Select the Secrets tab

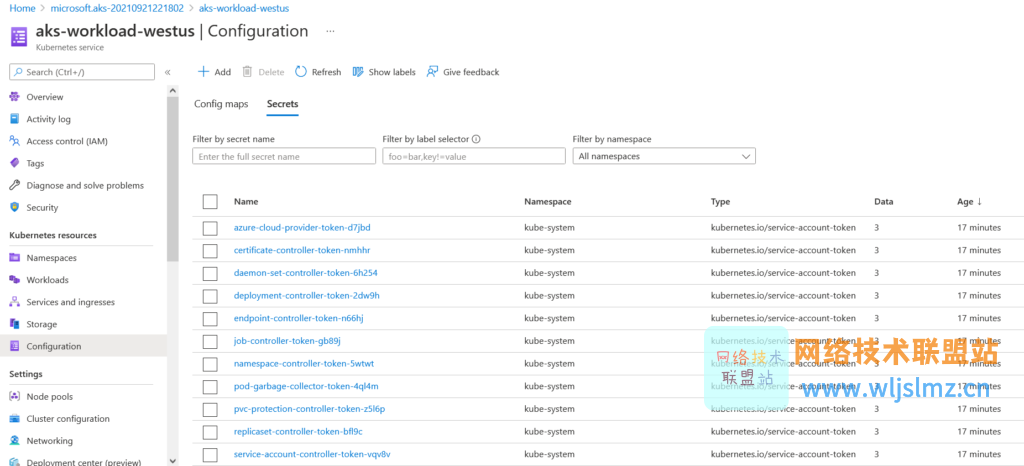click(x=282, y=104)
